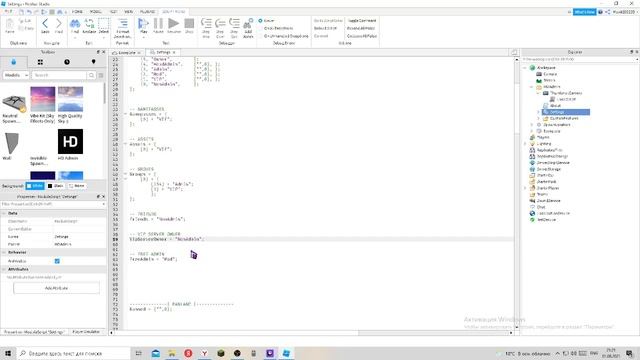Click the Add Attribute button
Viewport: 640px width, 360px height.
click(x=56, y=288)
